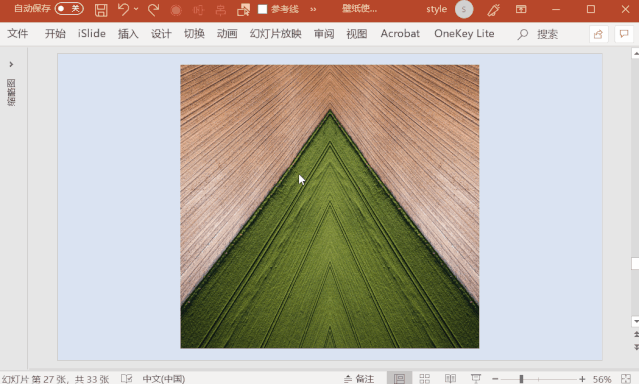Toggle the 自动保存 AutoSave switch
The image size is (639, 384).
[69, 9]
